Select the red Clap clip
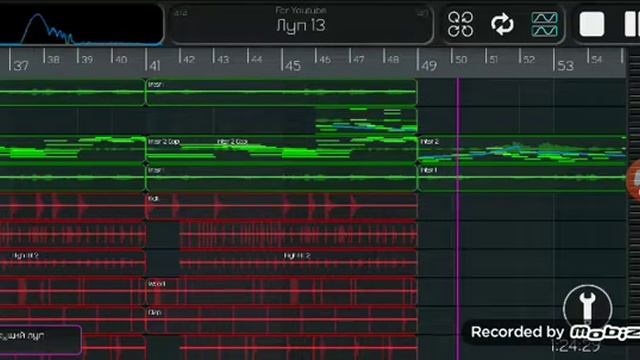 coord(281,320)
